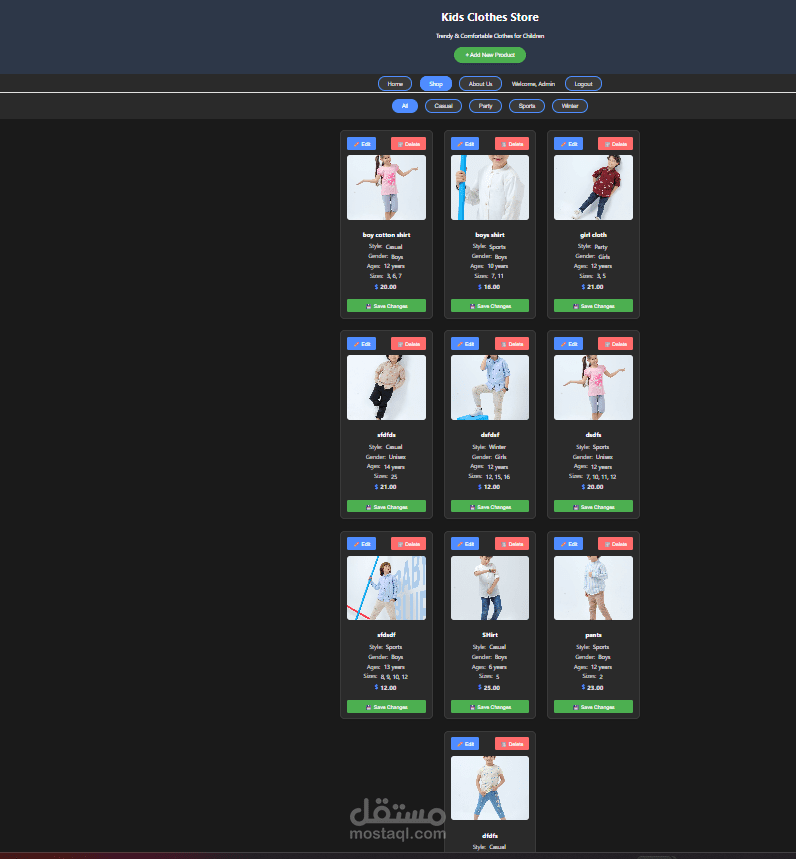796x859 pixels.
Task: Delete the sfdsdf product card
Action: point(408,543)
